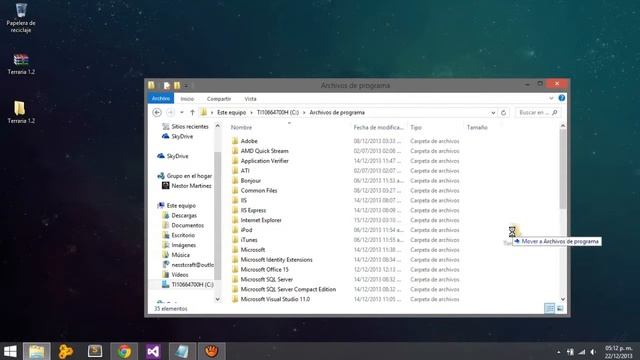The width and height of the screenshot is (640, 360).
Task: Click TI10664700H (C:) breadcrumb in address bar
Action: click(278, 112)
